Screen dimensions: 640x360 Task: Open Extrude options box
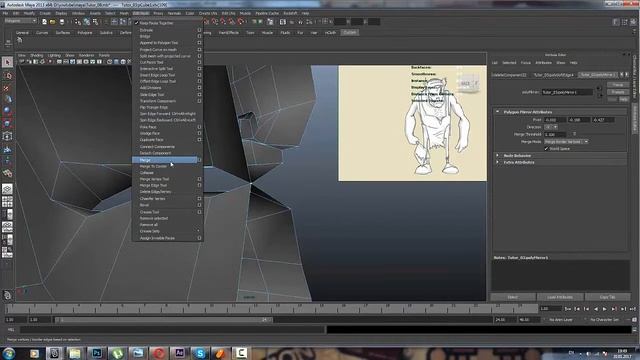click(x=199, y=30)
